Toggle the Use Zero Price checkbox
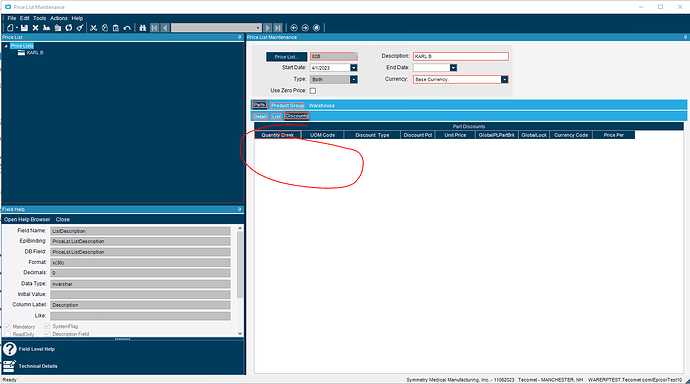This screenshot has height=384, width=690. [313, 91]
